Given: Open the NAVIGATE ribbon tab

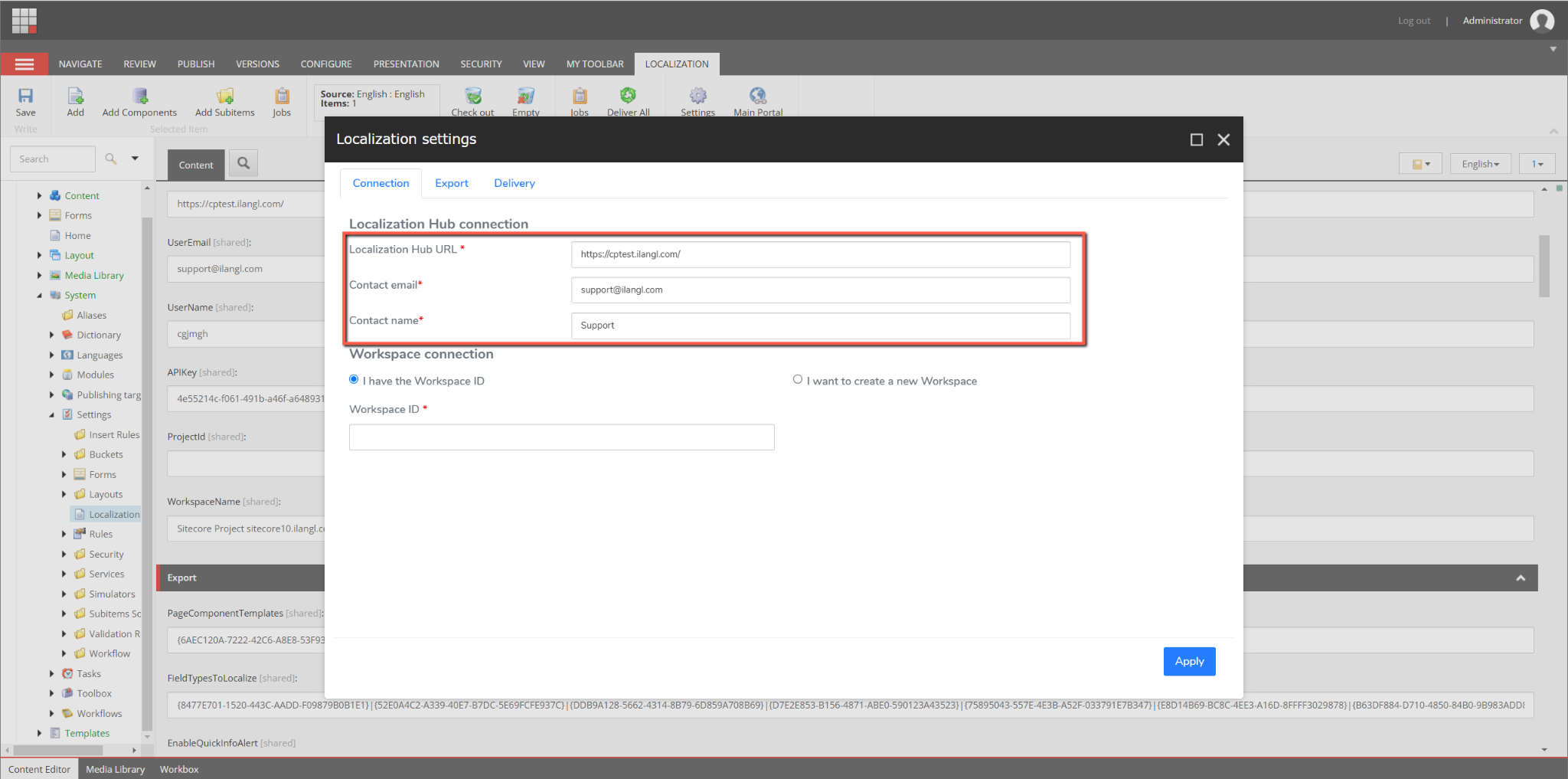Looking at the screenshot, I should click(80, 64).
